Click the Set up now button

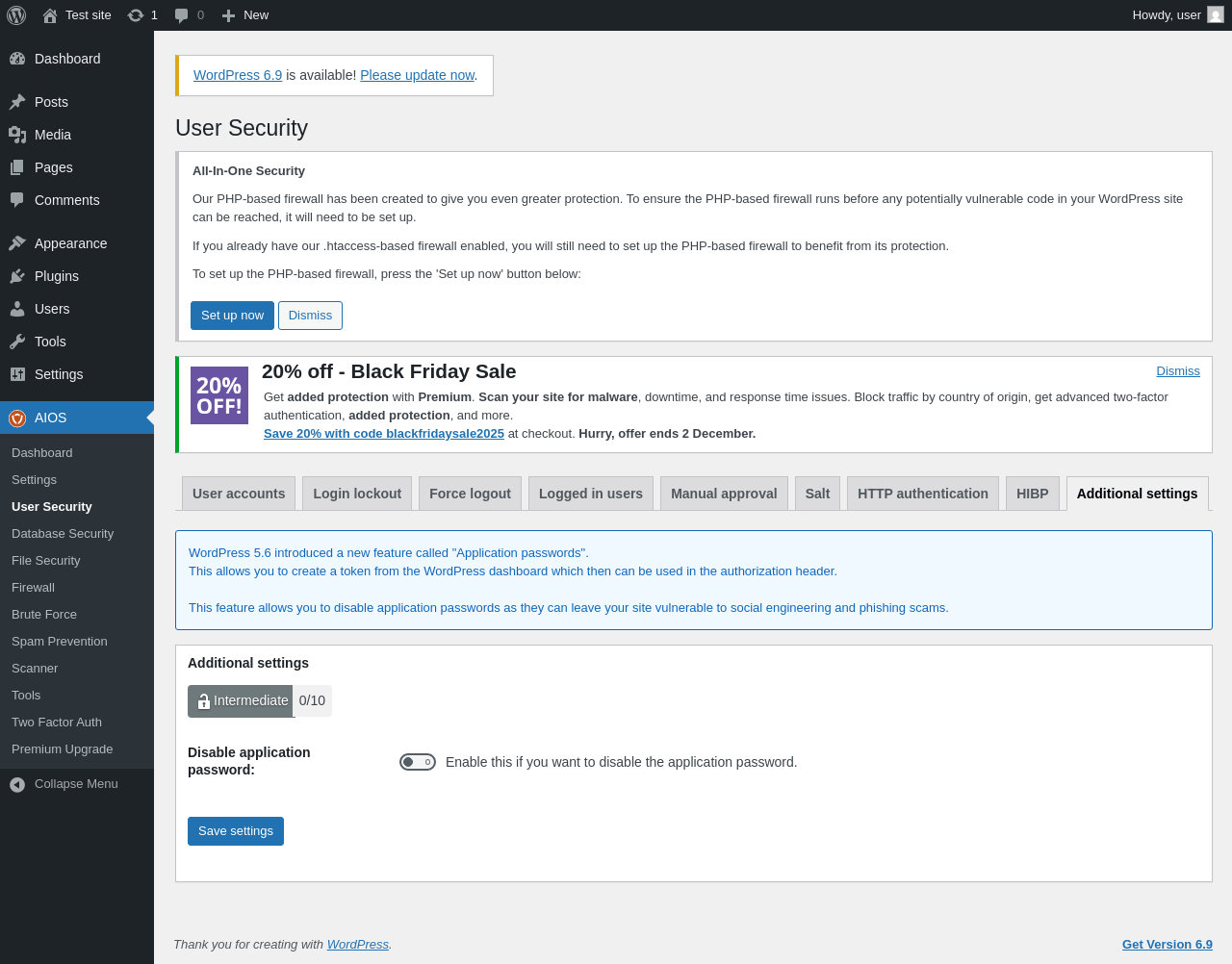click(x=232, y=316)
